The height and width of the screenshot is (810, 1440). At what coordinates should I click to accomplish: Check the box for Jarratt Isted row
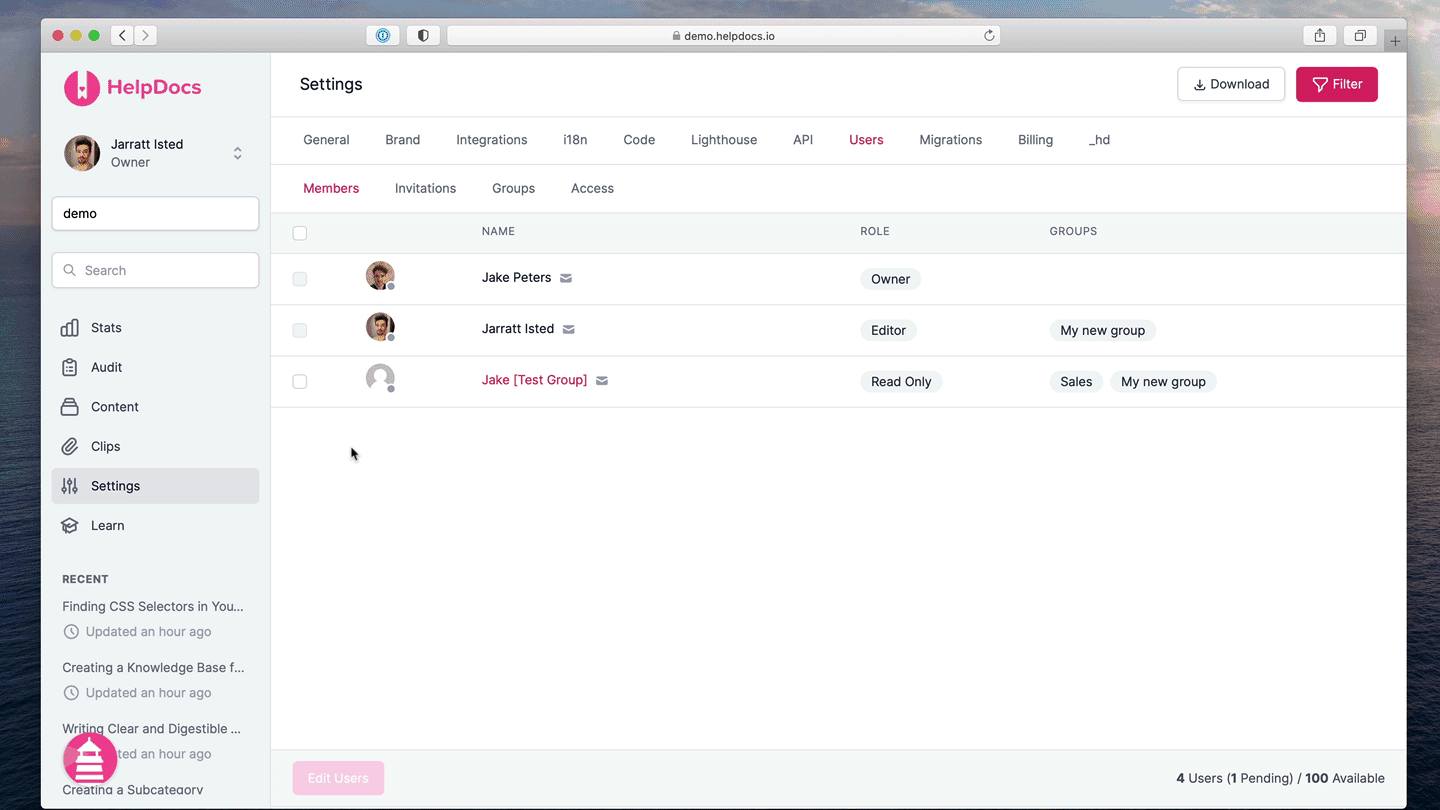(x=300, y=330)
